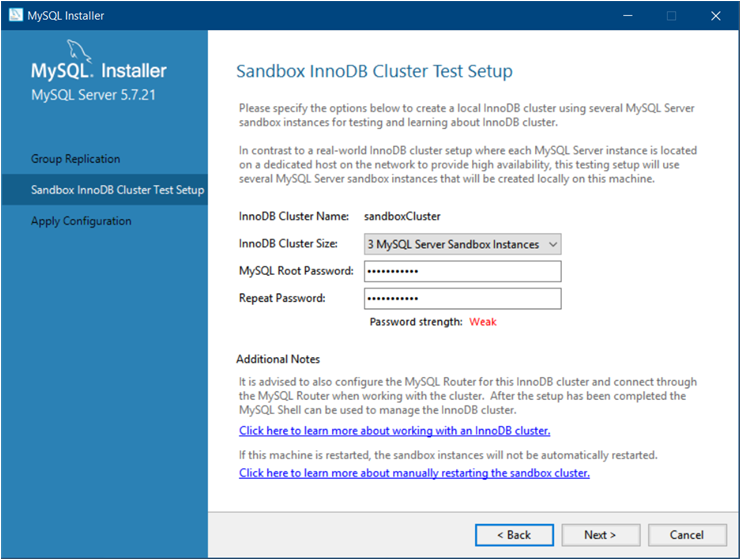The image size is (741, 560).
Task: Click the MySQL Installer title bar icon
Action: pos(16,15)
